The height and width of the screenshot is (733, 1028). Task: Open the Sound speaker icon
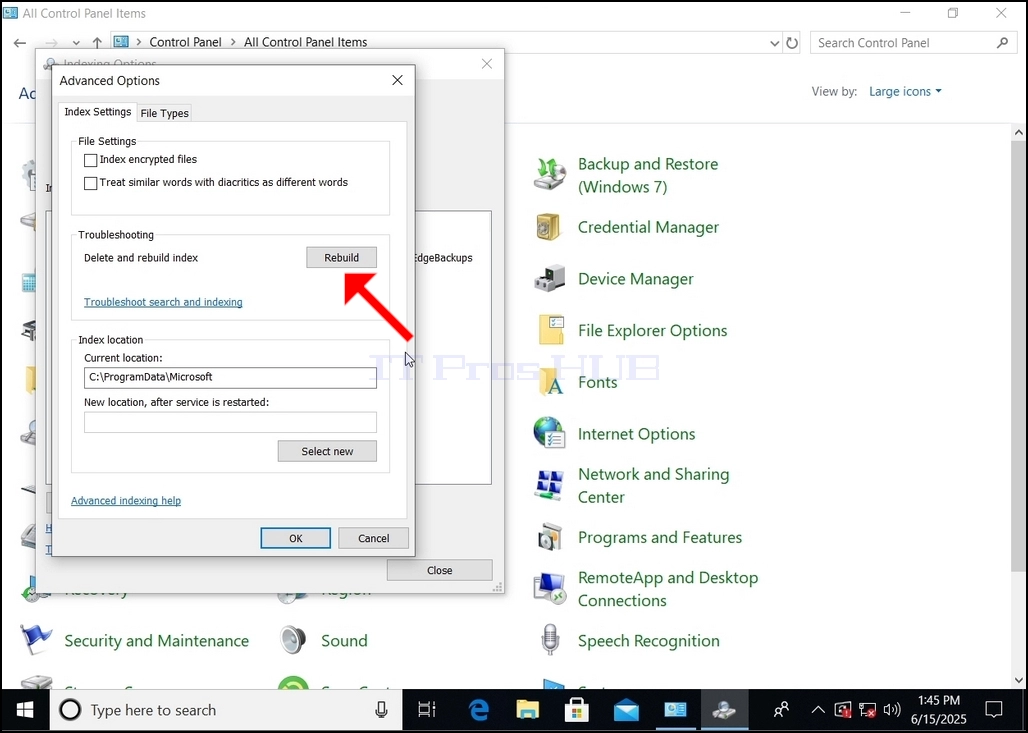coord(293,640)
